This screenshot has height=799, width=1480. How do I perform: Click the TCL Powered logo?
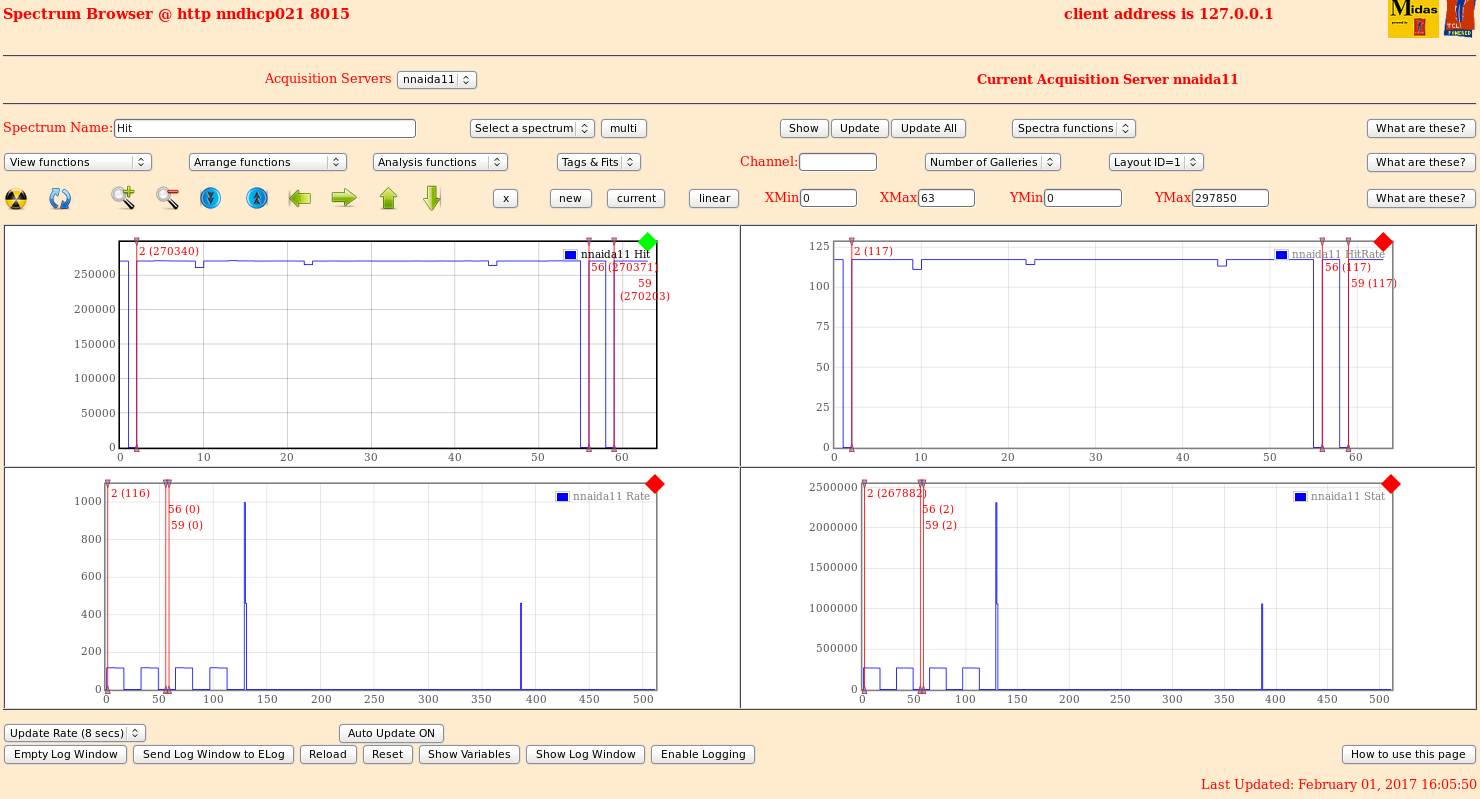click(1459, 19)
